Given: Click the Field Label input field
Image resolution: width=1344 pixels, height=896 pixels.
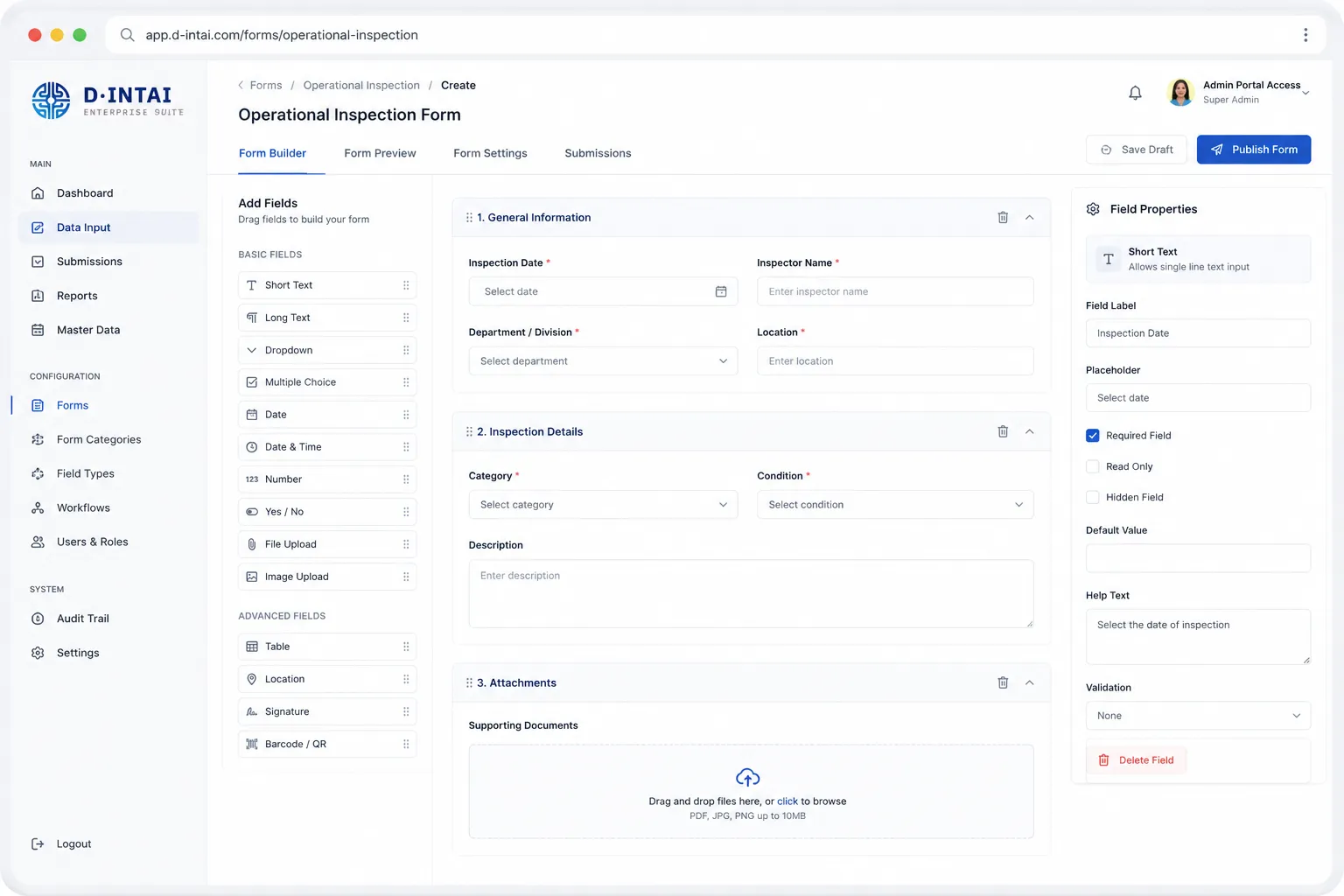Looking at the screenshot, I should point(1198,333).
